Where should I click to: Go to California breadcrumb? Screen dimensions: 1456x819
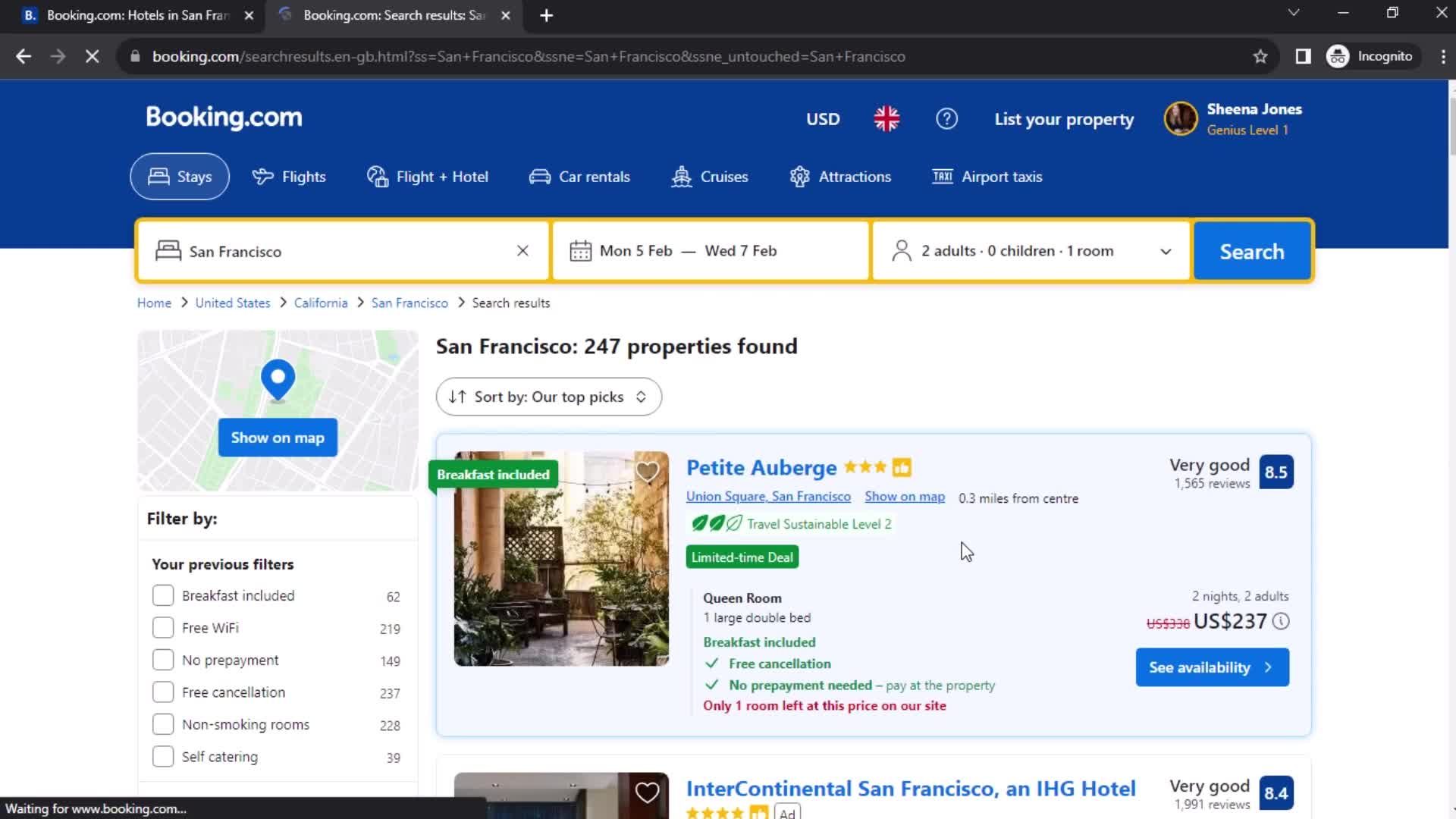(321, 303)
